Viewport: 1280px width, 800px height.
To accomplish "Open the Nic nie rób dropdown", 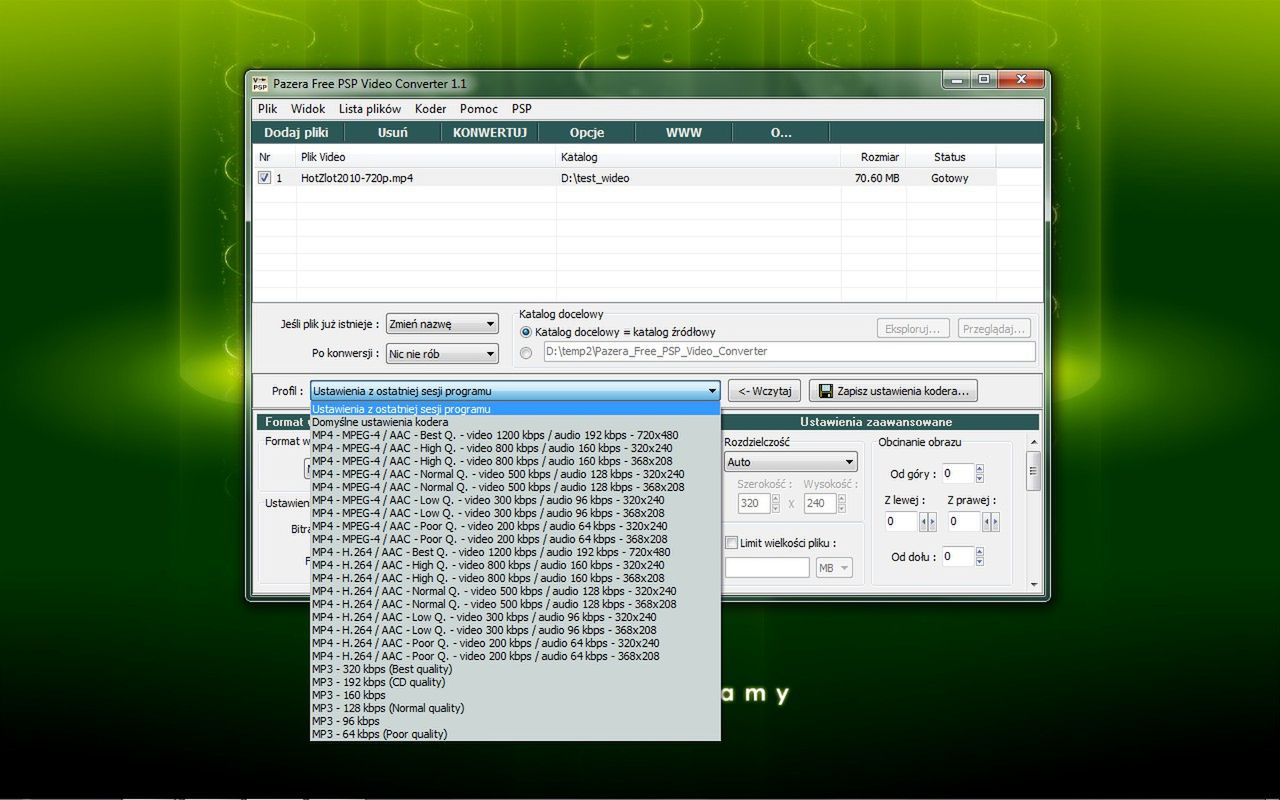I will click(442, 354).
